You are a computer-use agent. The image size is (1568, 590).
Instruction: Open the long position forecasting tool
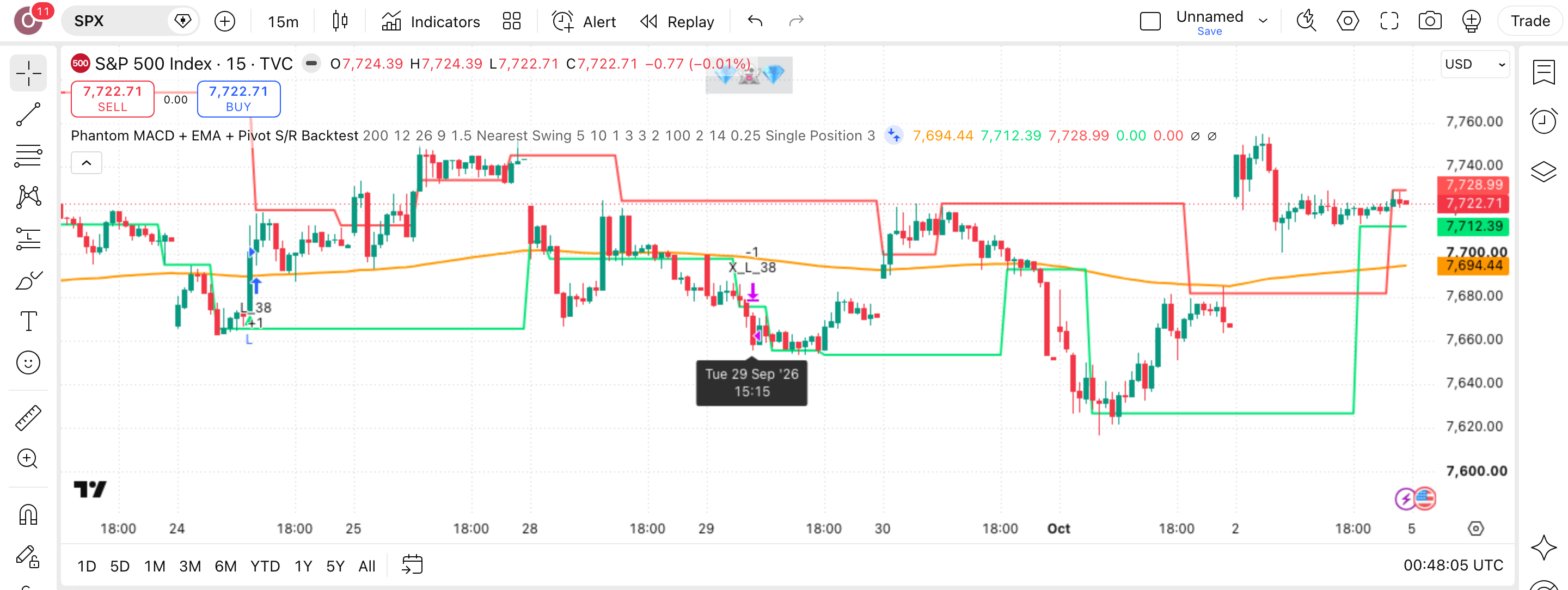tap(28, 238)
